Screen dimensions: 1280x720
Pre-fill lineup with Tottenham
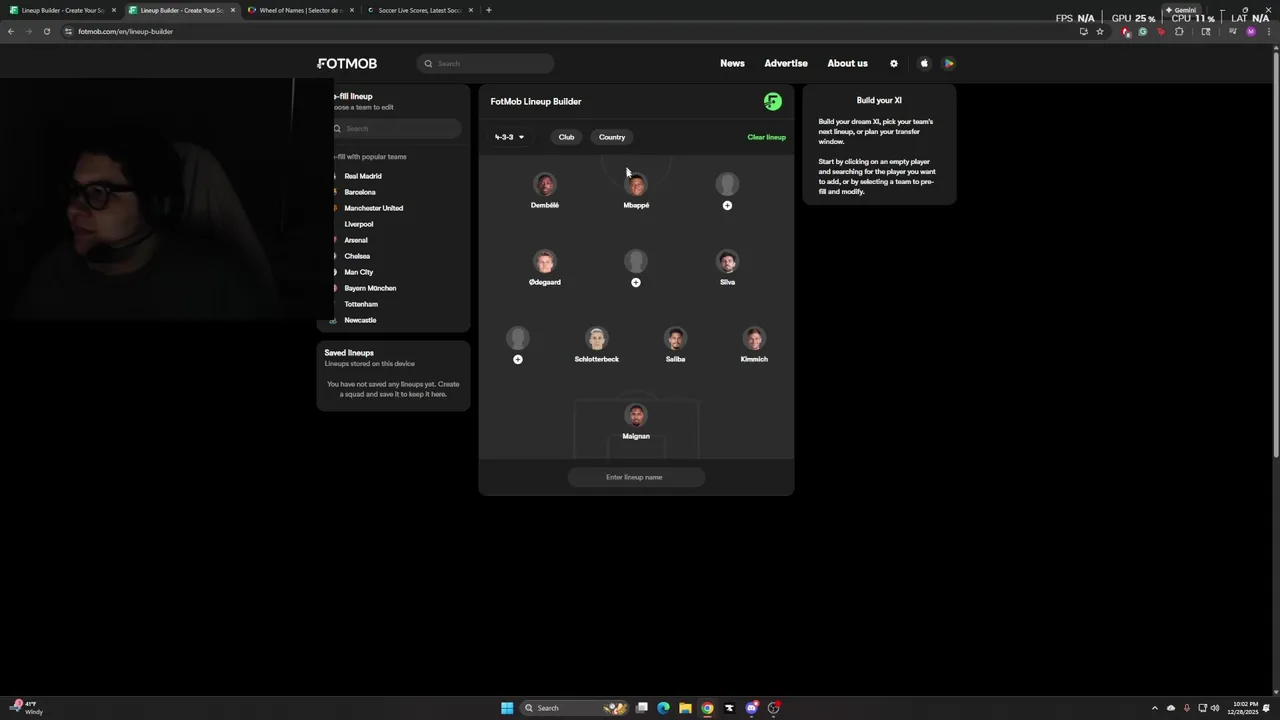(361, 304)
